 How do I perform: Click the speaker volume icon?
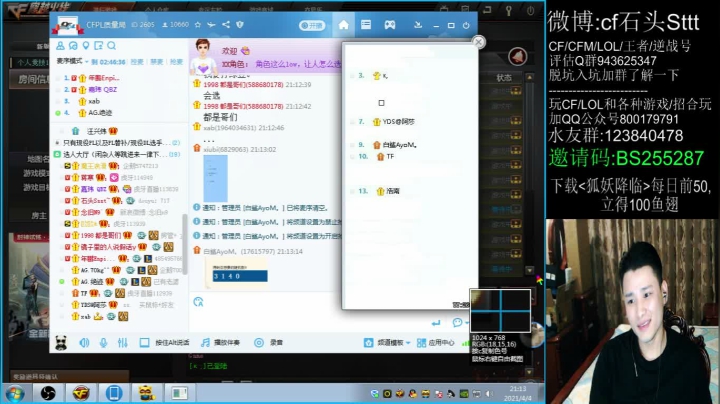tap(84, 342)
